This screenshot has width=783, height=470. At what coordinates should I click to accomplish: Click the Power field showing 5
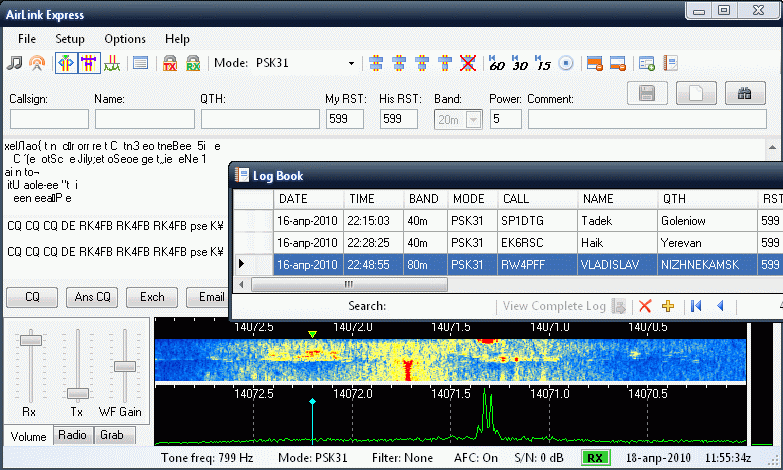(x=505, y=119)
